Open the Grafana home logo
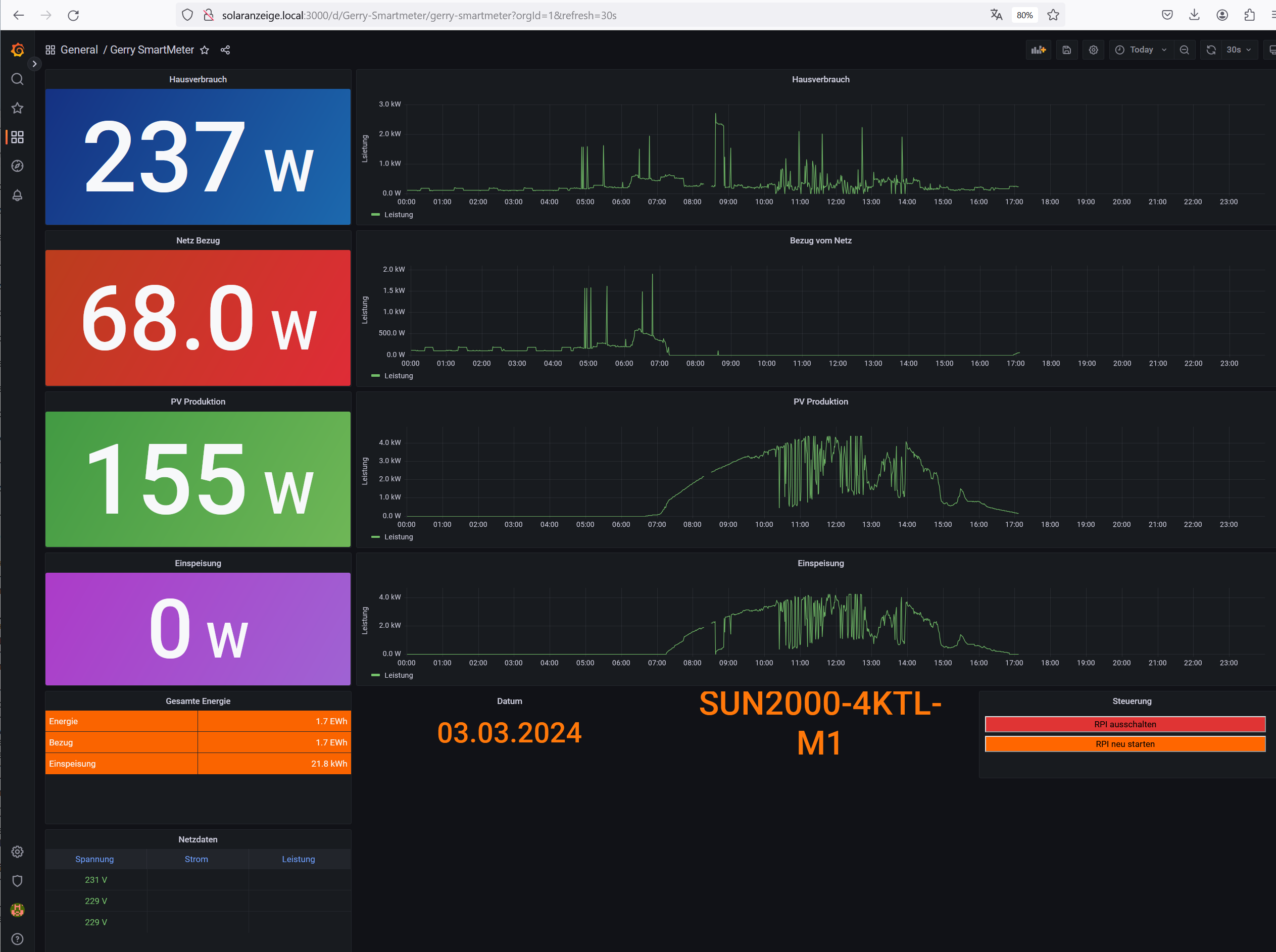Image resolution: width=1276 pixels, height=952 pixels. pos(17,49)
